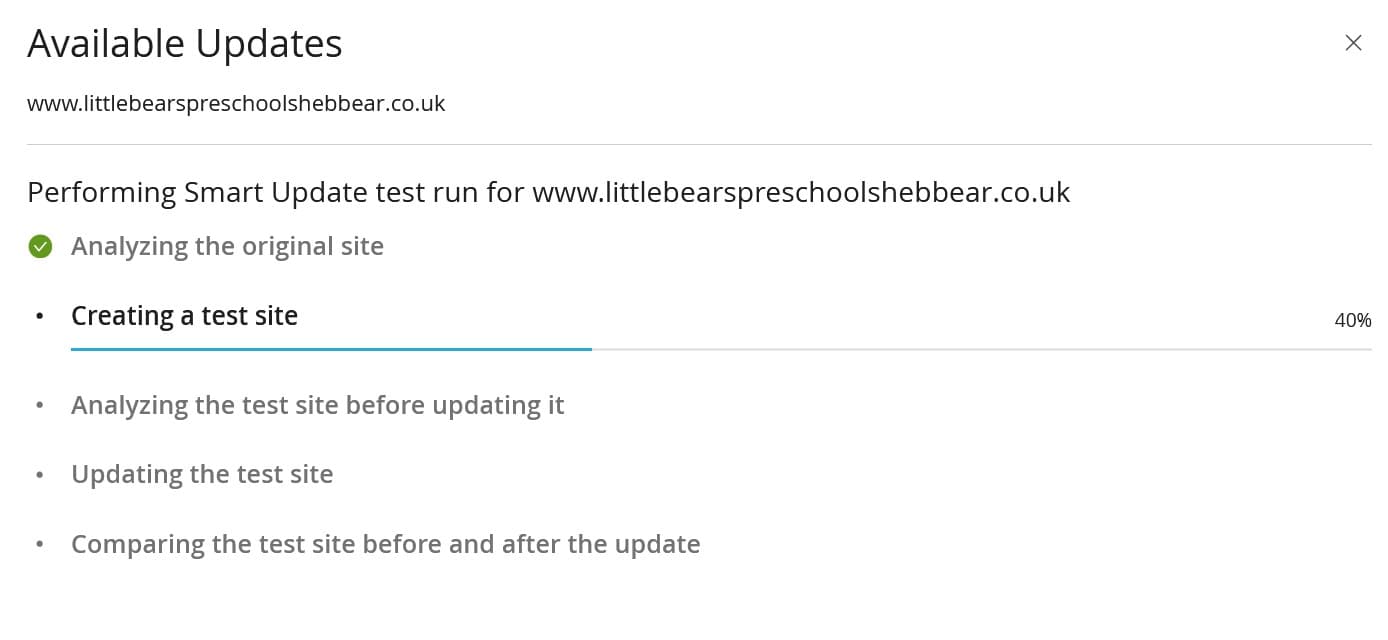Select the Analyzing the original site step

point(227,246)
